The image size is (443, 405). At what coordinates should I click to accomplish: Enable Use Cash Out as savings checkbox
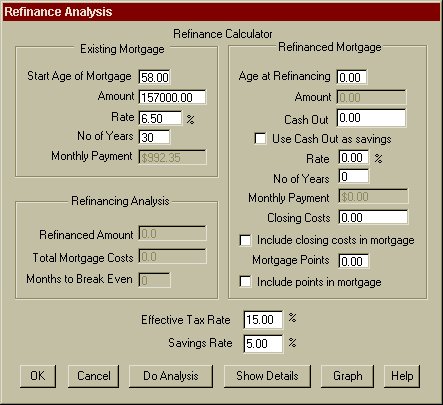260,138
